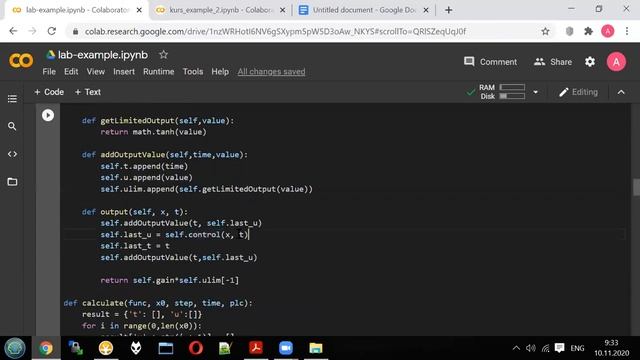Click the site lock icon in address bar
Screen dimensions: 640x360
point(75,31)
